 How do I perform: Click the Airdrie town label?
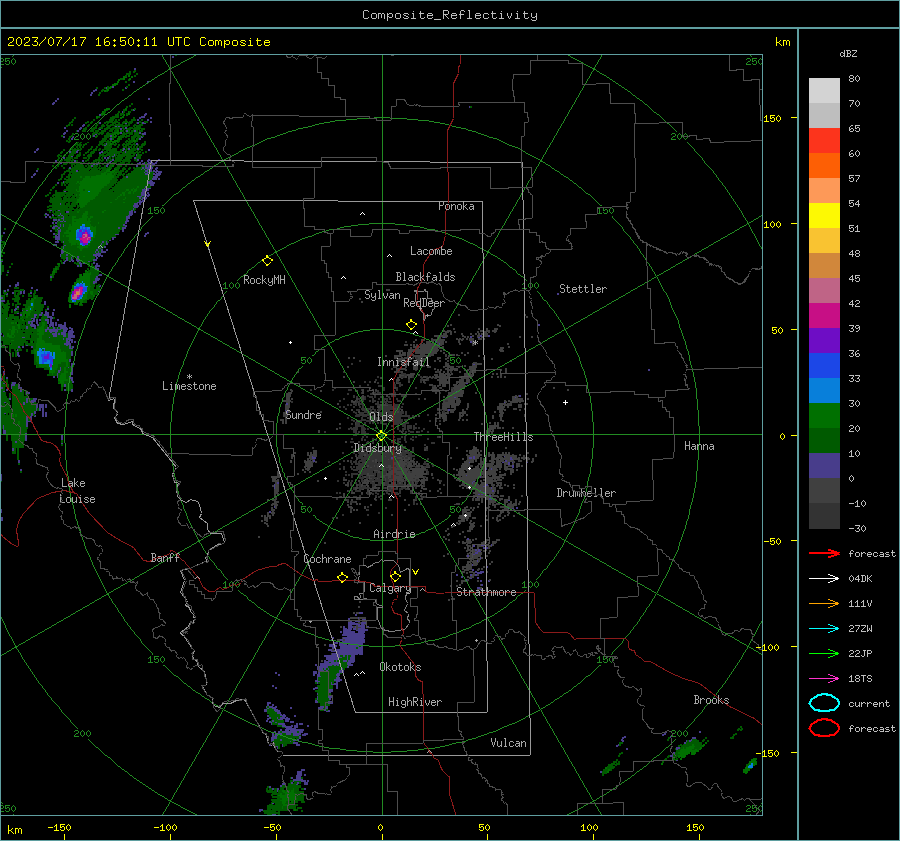tap(394, 534)
